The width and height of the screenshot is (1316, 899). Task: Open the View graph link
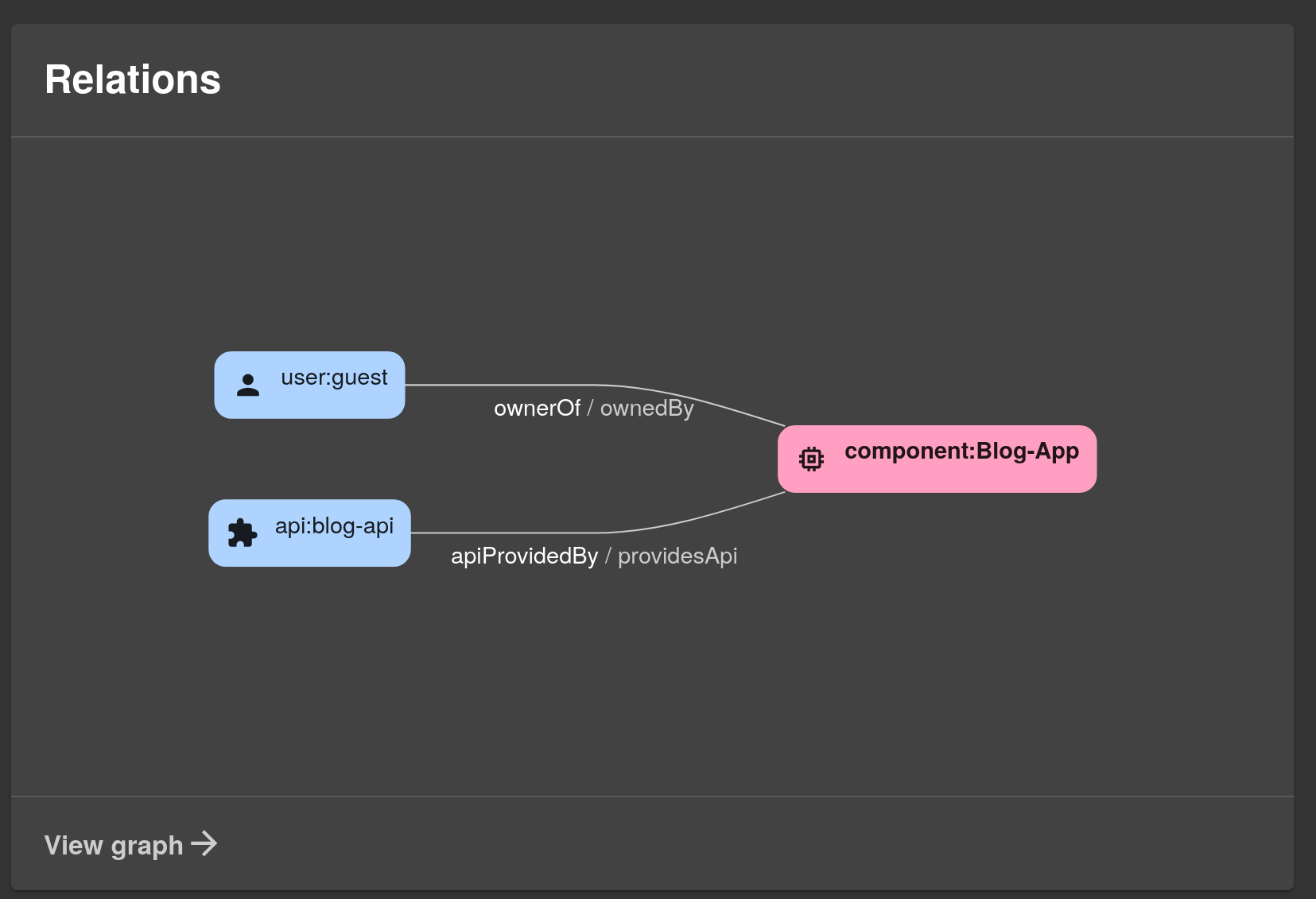114,845
